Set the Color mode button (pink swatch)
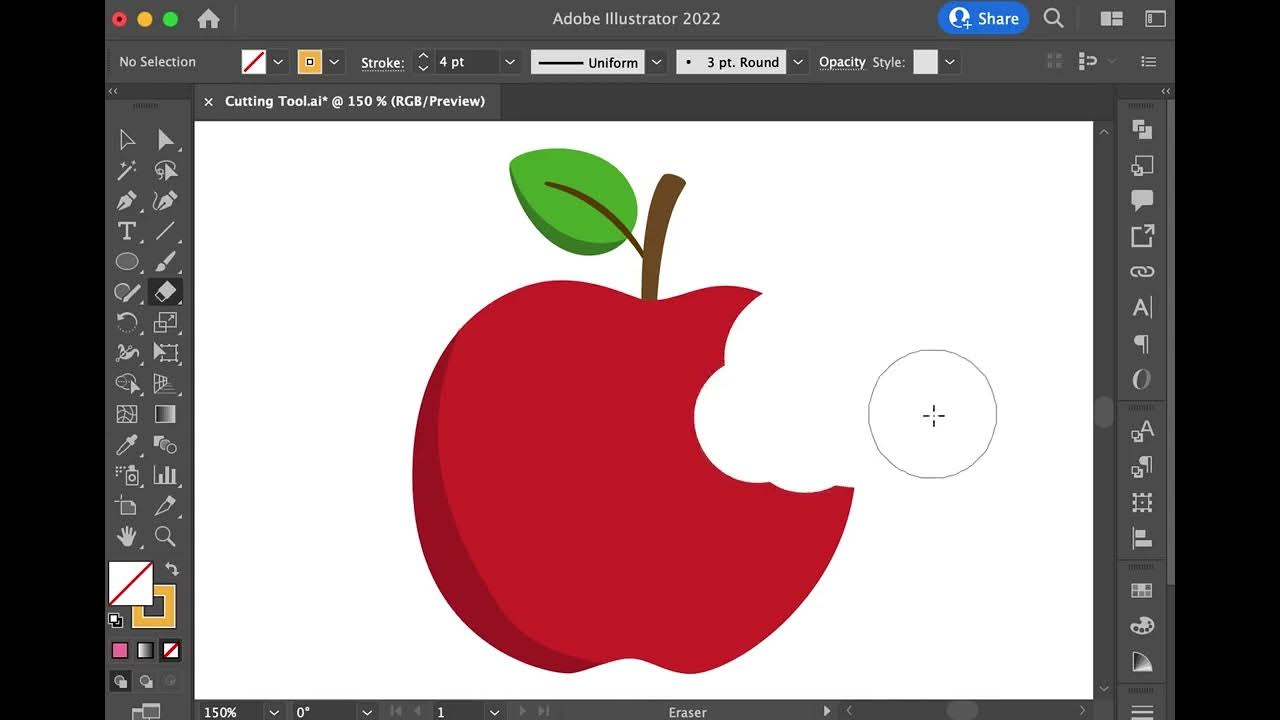Image resolution: width=1280 pixels, height=720 pixels. pos(120,650)
